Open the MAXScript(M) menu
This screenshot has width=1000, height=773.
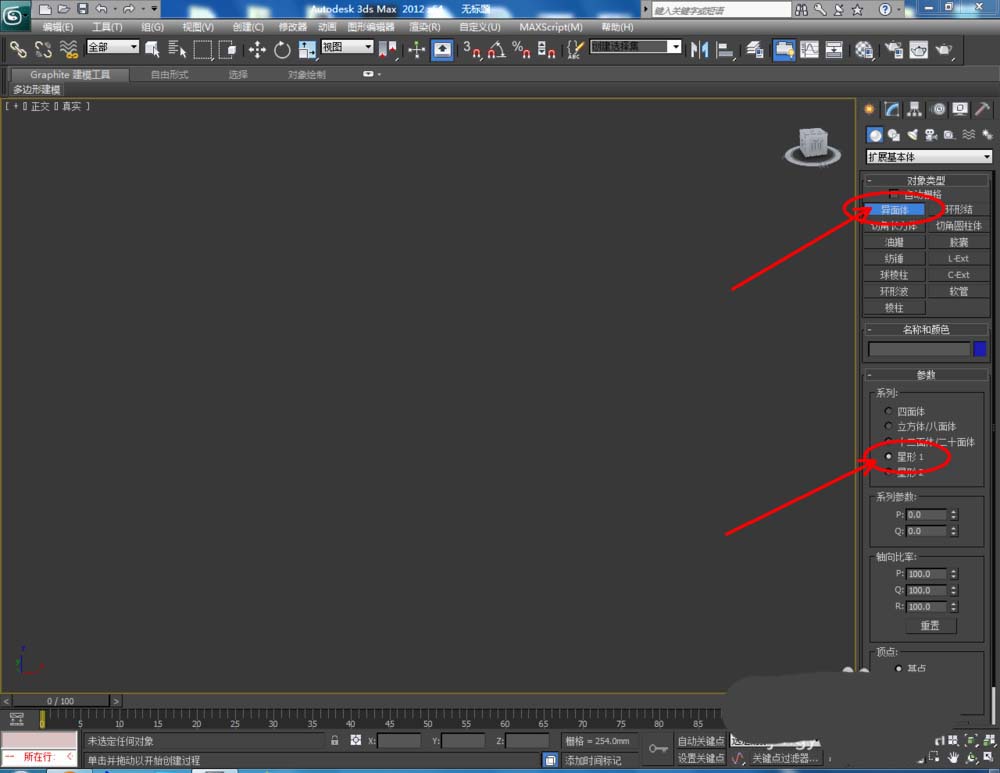[551, 27]
